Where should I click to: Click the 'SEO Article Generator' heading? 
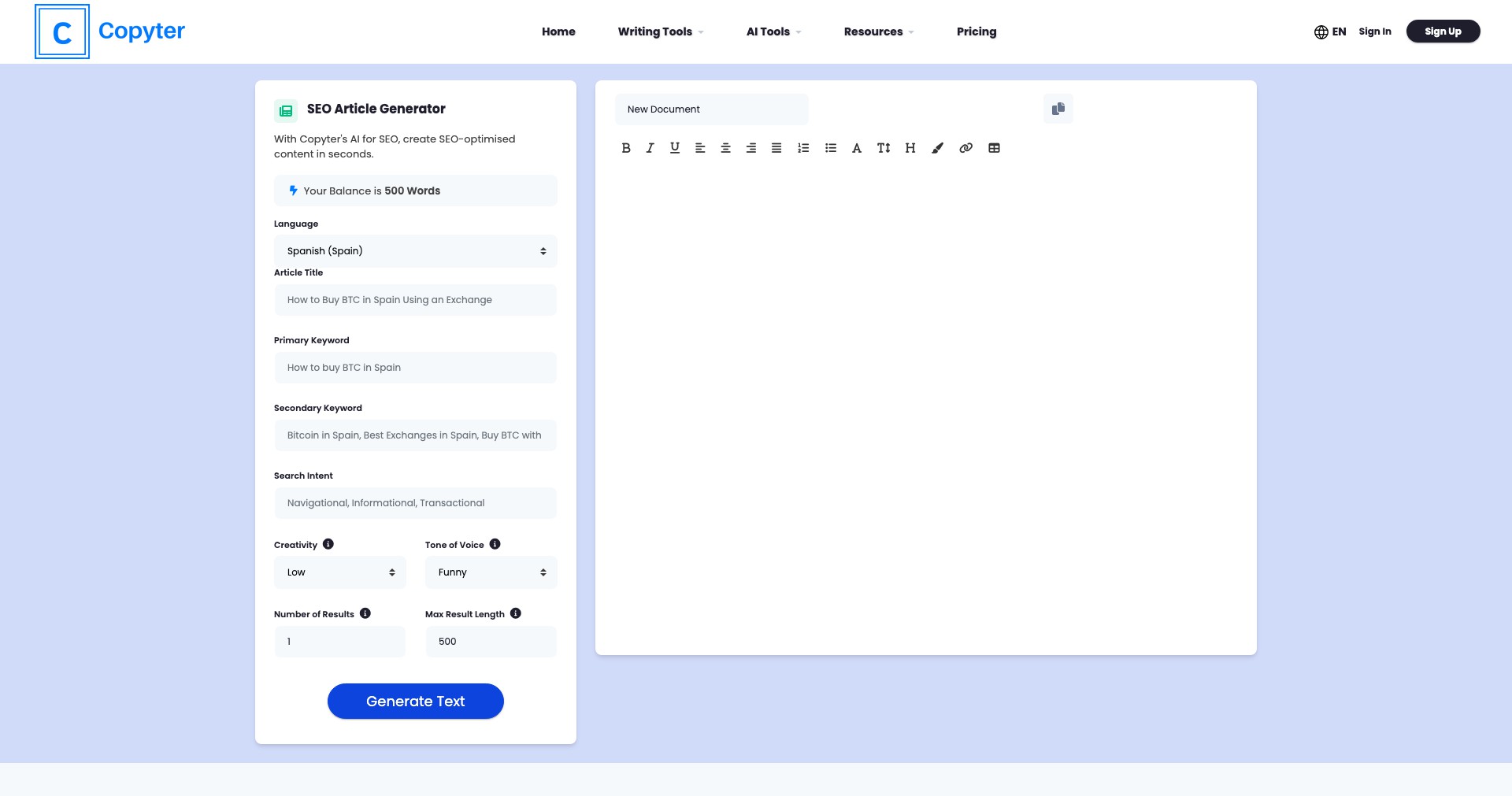click(376, 109)
